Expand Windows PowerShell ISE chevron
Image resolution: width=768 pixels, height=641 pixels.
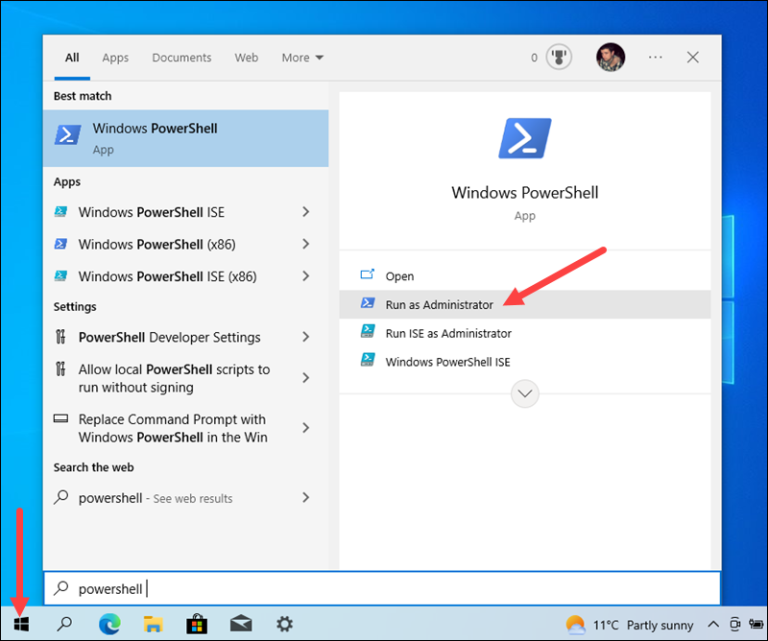[306, 212]
